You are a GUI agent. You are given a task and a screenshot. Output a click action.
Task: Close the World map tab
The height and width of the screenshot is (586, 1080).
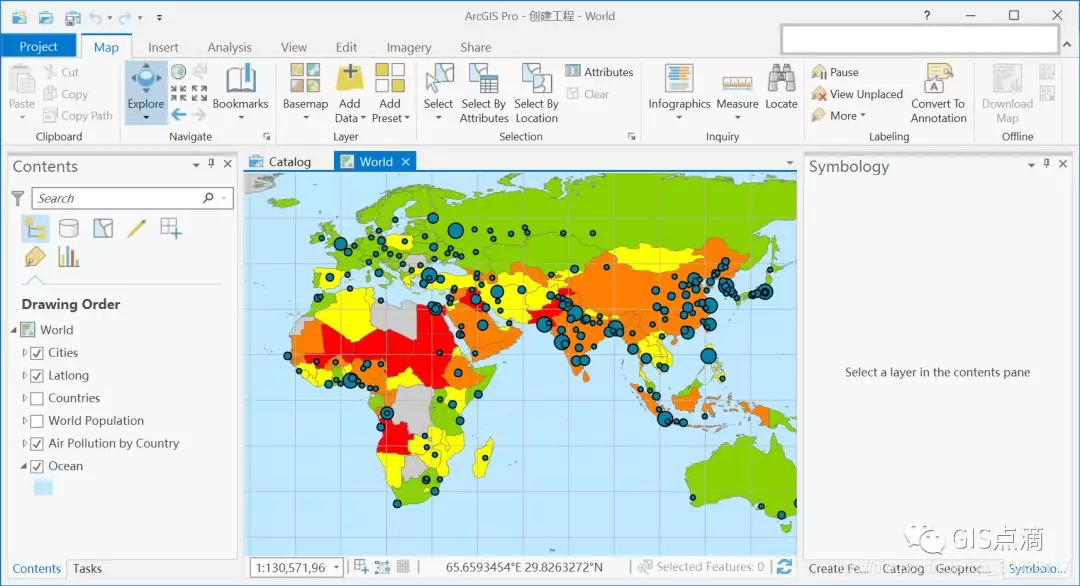coord(406,161)
